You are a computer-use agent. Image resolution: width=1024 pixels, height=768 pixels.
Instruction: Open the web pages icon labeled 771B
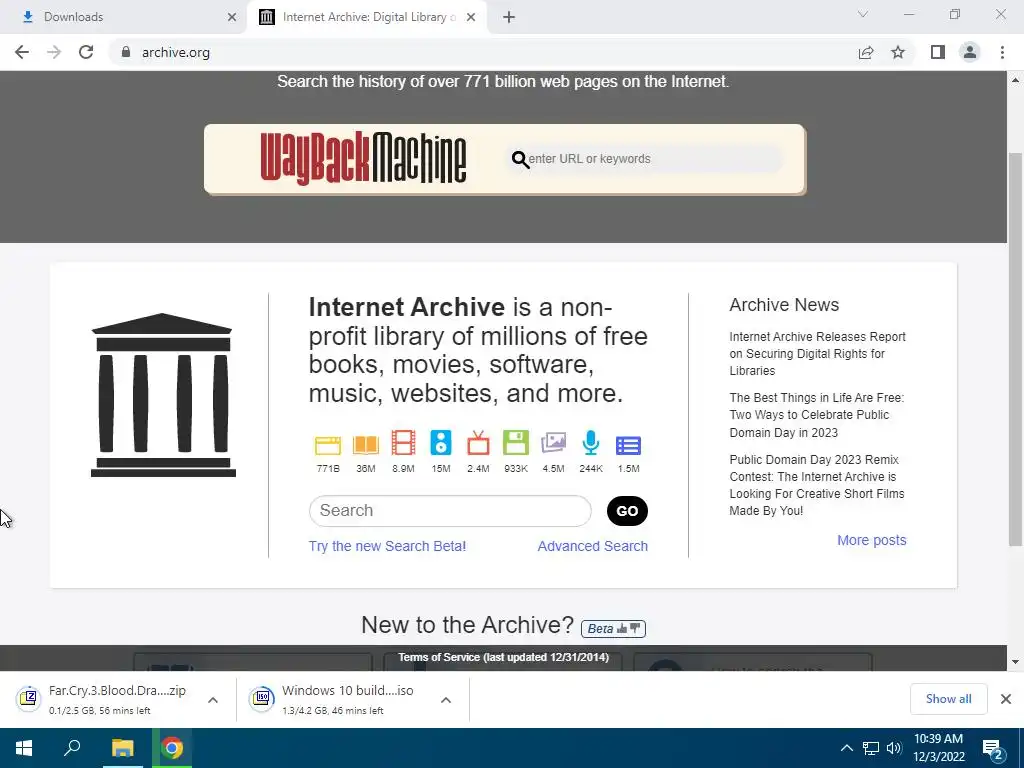pyautogui.click(x=328, y=445)
